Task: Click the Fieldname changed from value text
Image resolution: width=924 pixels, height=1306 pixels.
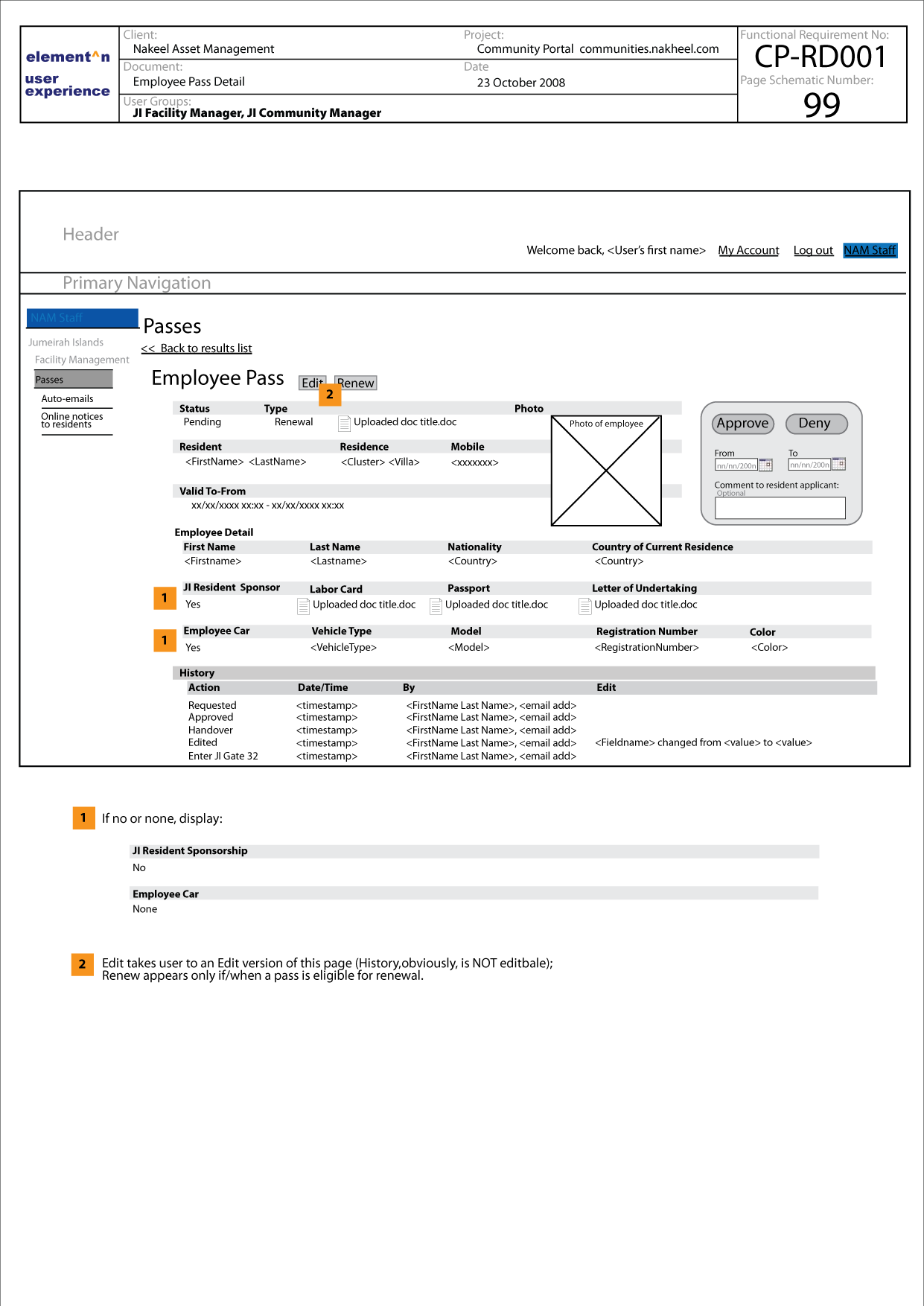Action: click(704, 742)
